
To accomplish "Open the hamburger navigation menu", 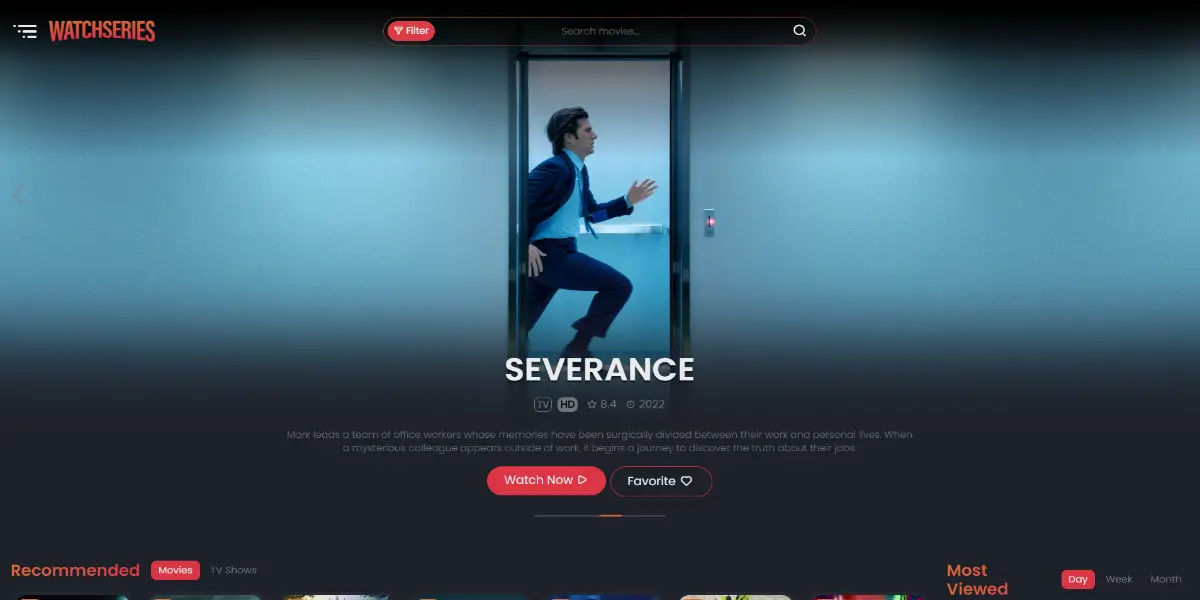I will 25,31.
